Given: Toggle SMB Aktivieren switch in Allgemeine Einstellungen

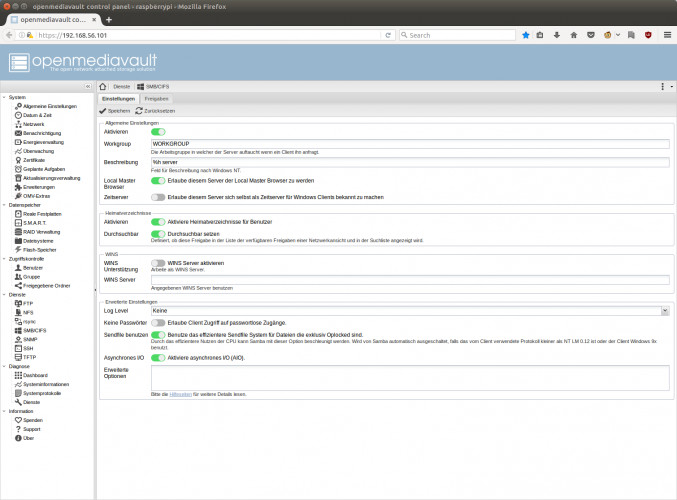Looking at the screenshot, I should coord(158,132).
